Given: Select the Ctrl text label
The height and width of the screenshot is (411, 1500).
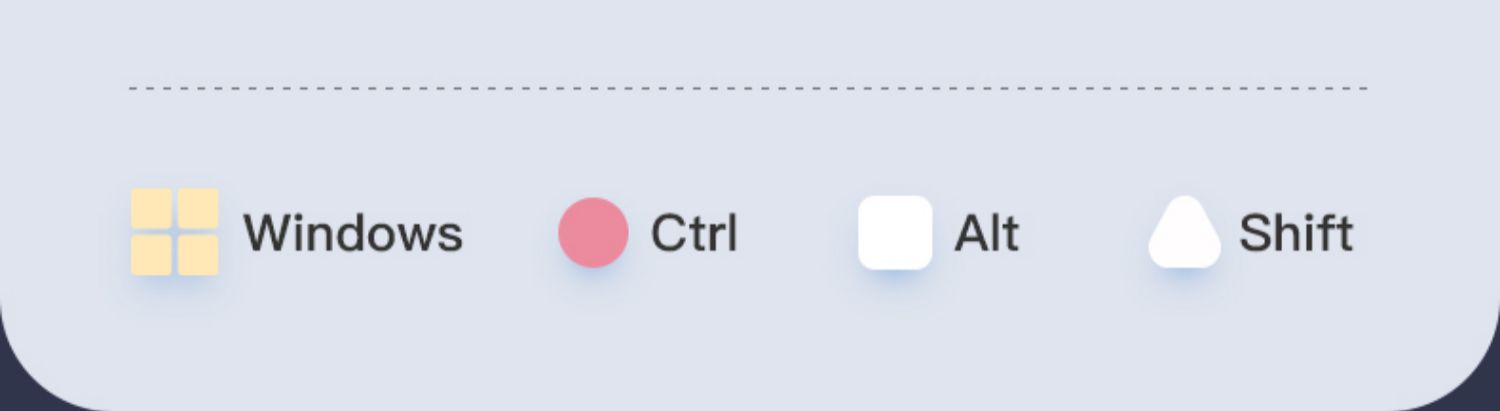Looking at the screenshot, I should pos(694,233).
